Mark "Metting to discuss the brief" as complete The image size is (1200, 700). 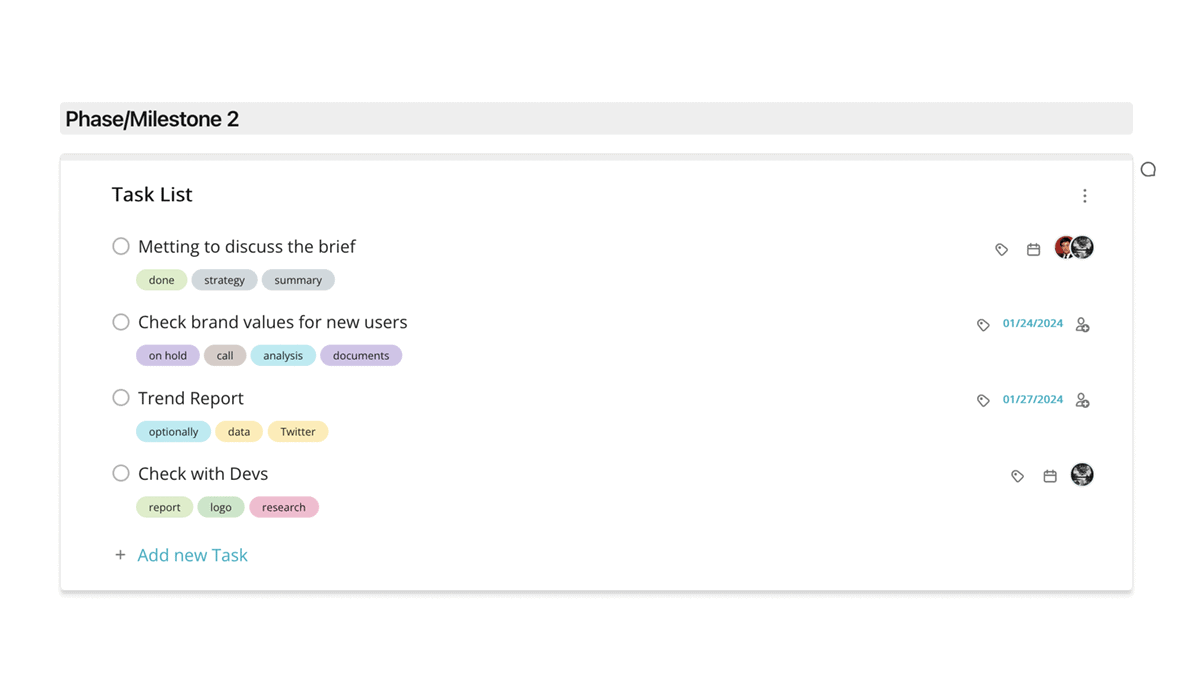[x=121, y=246]
